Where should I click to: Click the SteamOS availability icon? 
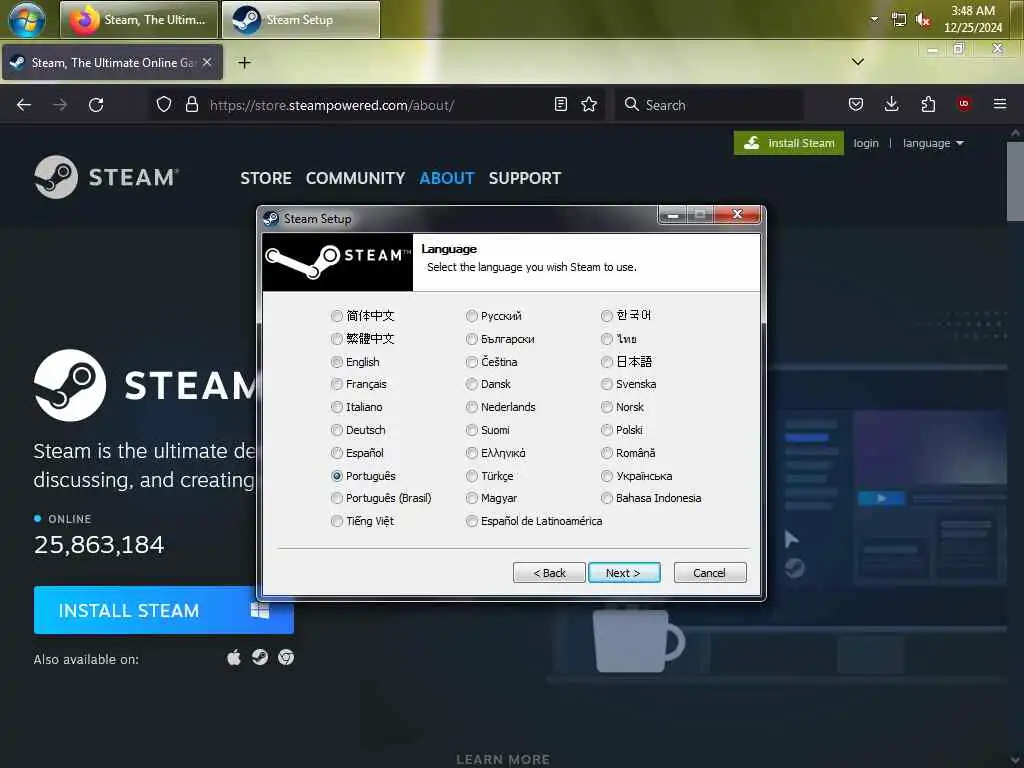click(x=260, y=657)
